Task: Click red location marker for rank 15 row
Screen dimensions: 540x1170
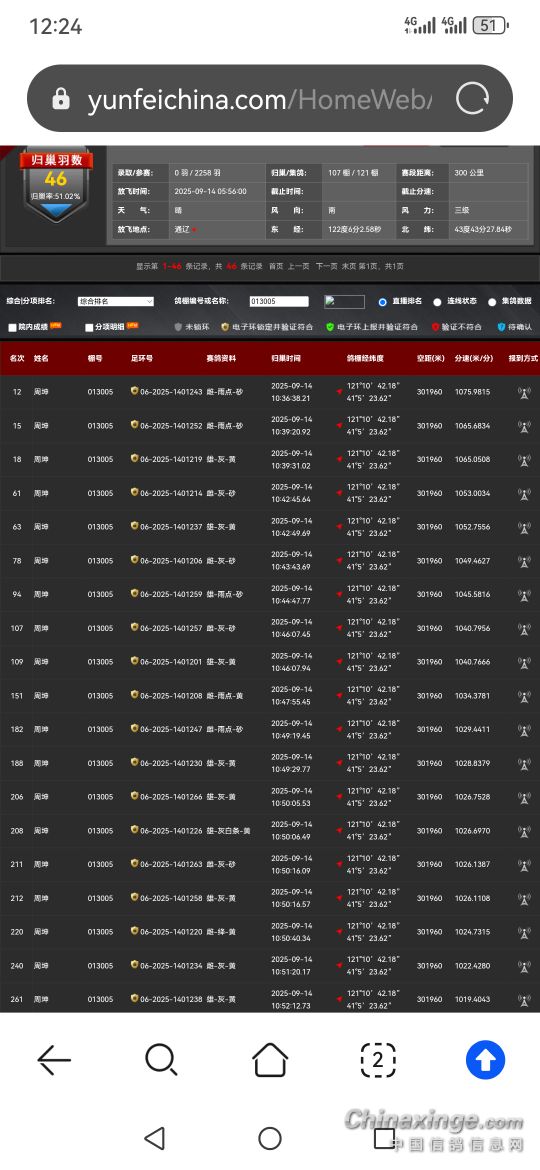Action: [x=339, y=425]
